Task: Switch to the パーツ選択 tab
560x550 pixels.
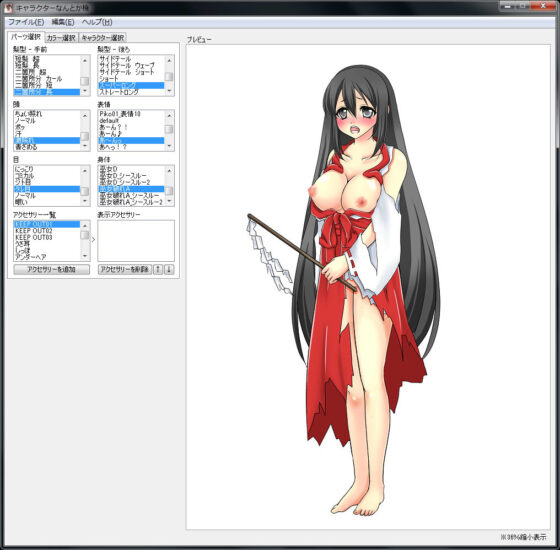Action: tap(26, 37)
